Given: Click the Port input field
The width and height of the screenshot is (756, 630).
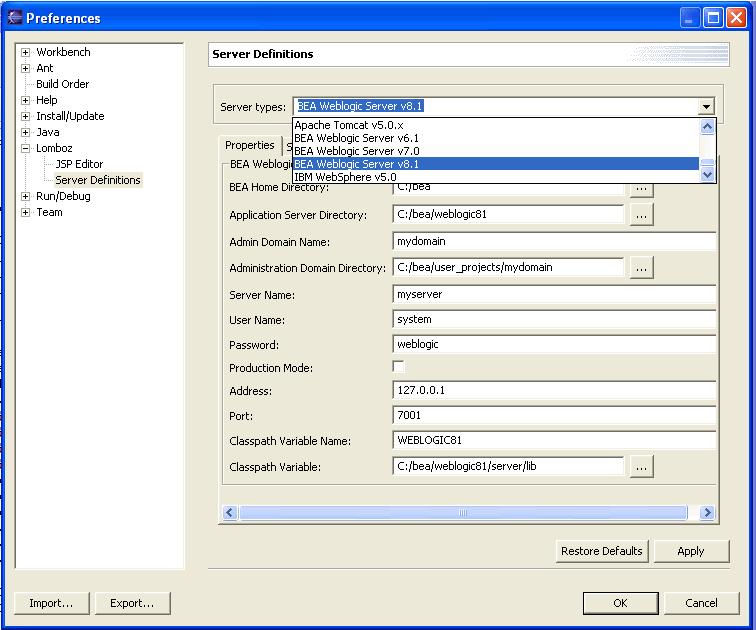Looking at the screenshot, I should pos(555,416).
